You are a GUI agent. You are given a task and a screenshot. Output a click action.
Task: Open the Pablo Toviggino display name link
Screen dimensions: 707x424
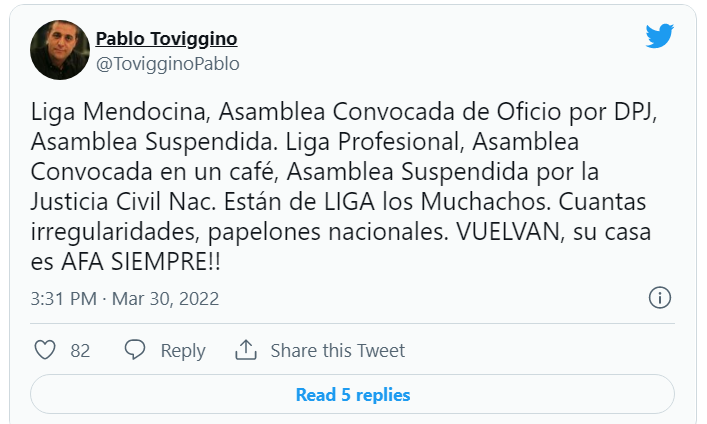point(166,39)
